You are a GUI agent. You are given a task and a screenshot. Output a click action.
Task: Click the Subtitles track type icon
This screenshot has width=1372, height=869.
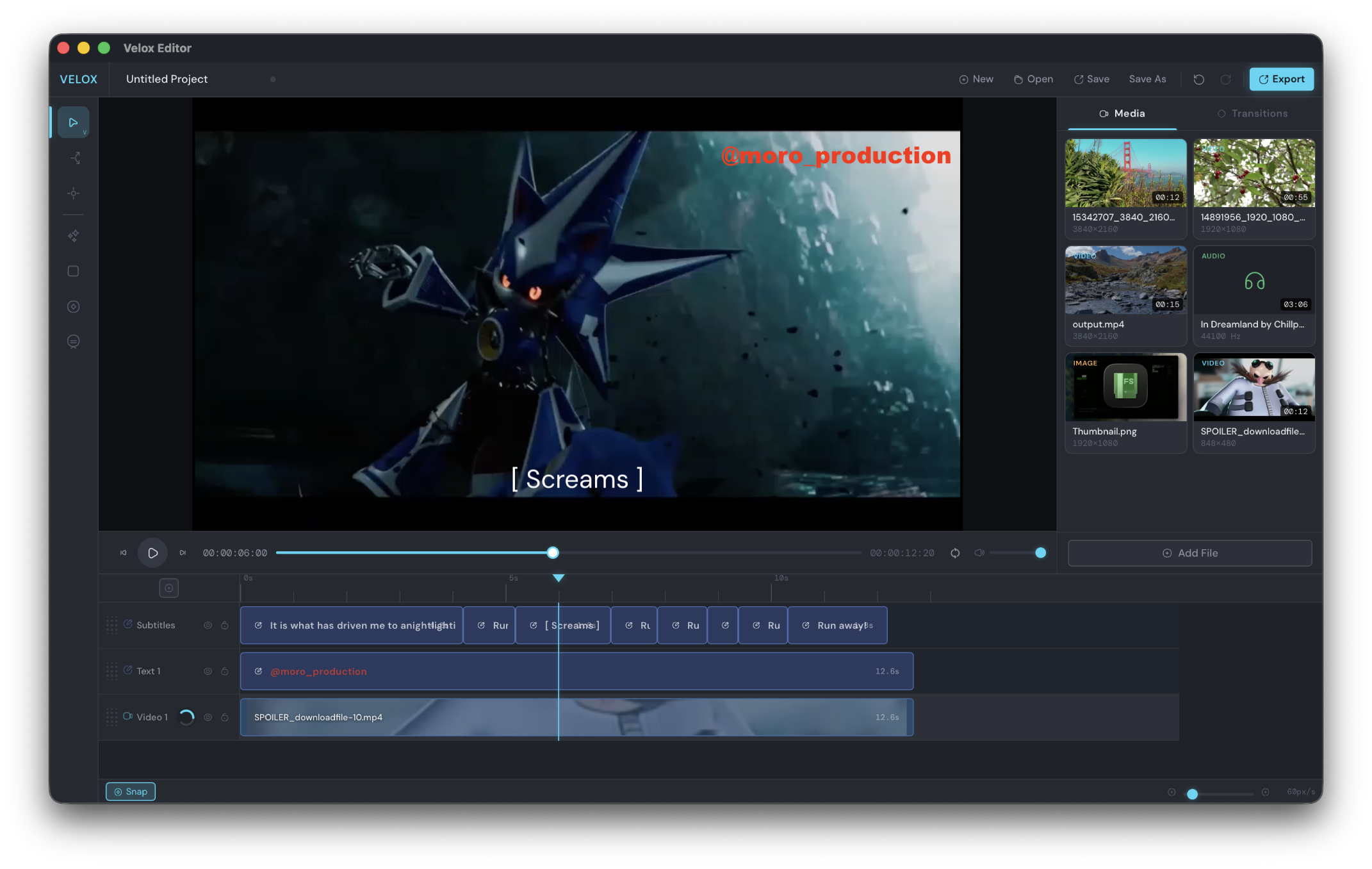[128, 624]
